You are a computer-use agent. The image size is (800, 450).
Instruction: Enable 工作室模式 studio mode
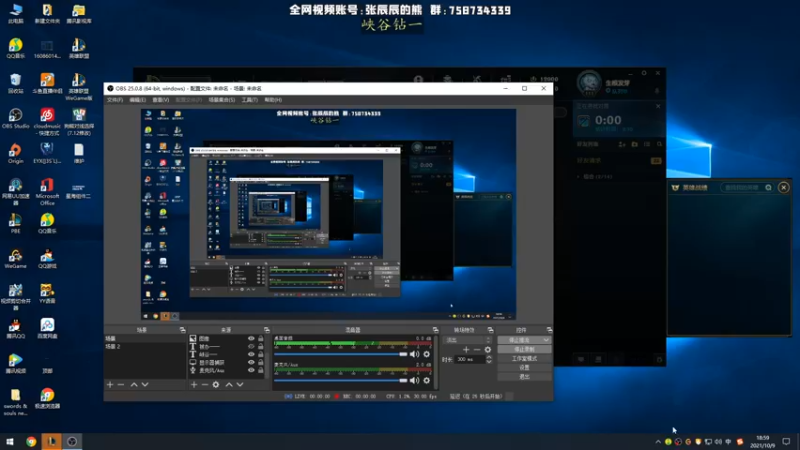pos(524,358)
